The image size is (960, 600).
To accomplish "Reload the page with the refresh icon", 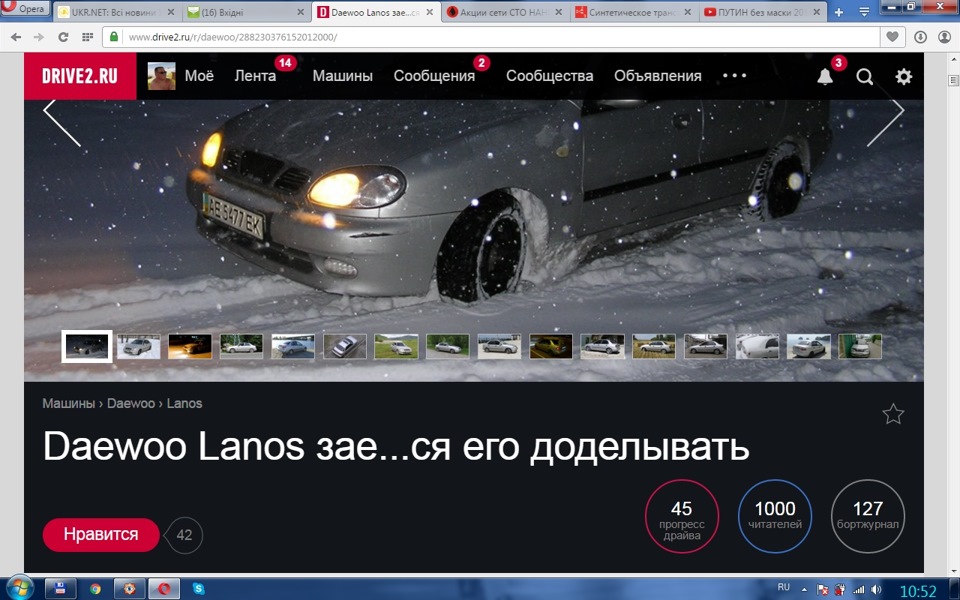I will click(x=63, y=37).
